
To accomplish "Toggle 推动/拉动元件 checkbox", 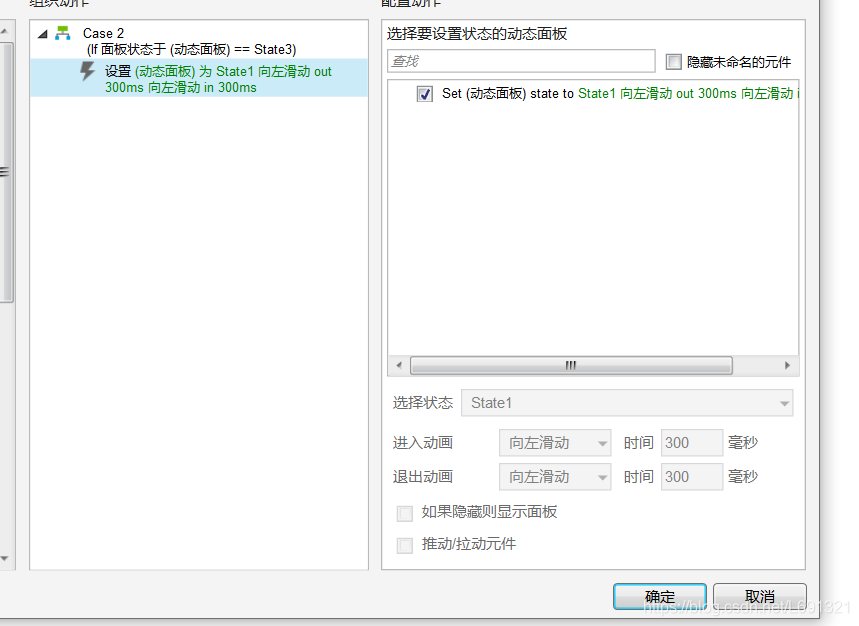I will click(x=405, y=545).
